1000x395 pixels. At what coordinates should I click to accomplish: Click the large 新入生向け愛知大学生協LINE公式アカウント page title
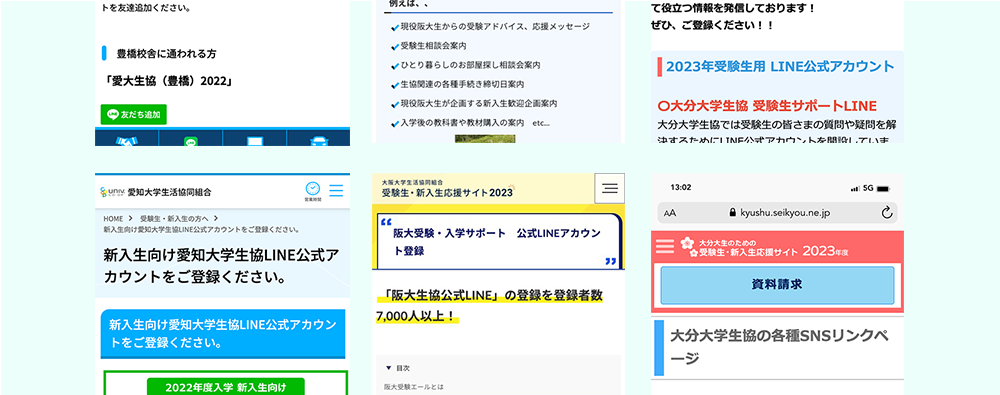click(221, 266)
